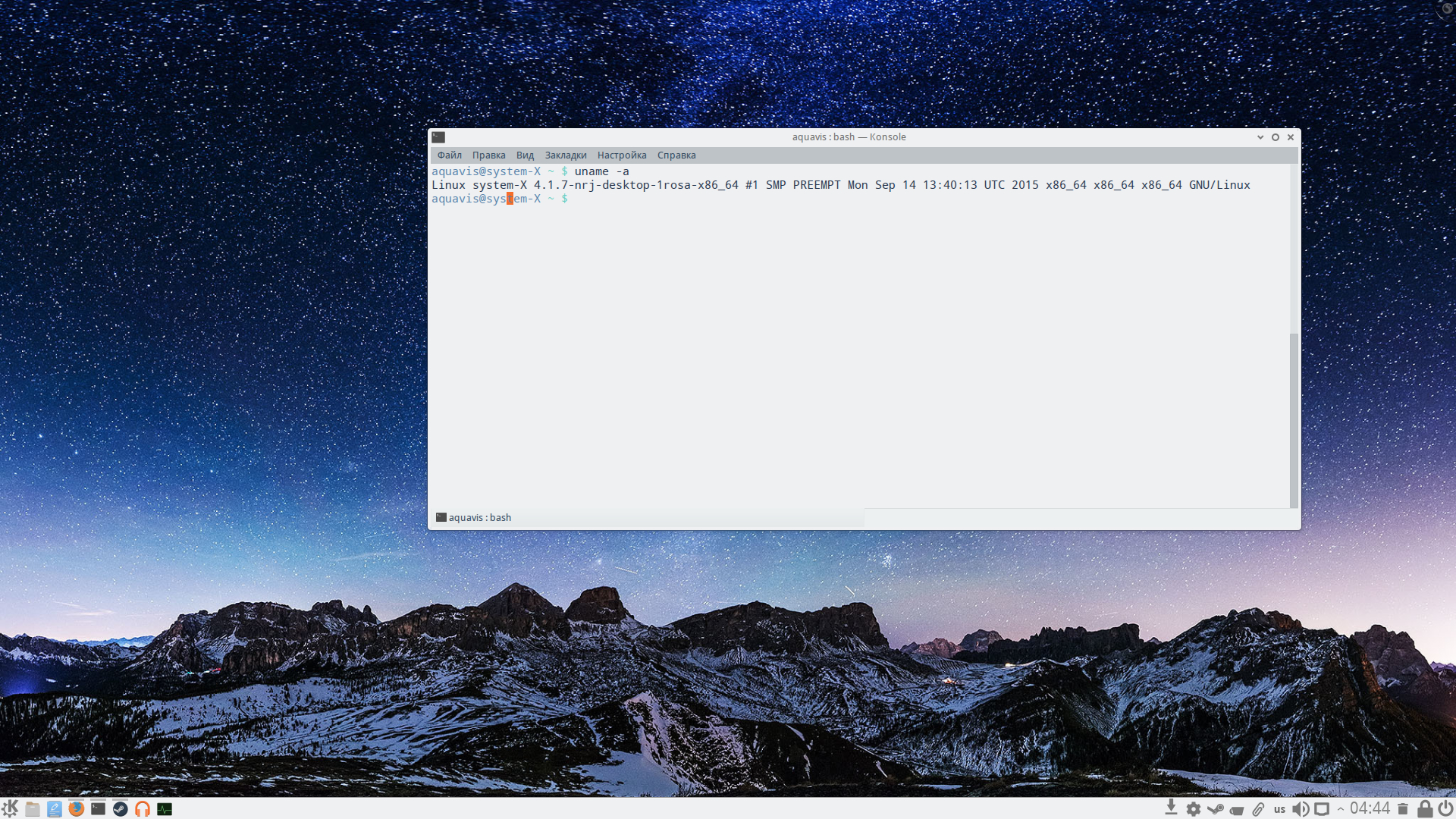This screenshot has height=819, width=1456.
Task: Open the system monitor taskbar icon
Action: (x=165, y=808)
